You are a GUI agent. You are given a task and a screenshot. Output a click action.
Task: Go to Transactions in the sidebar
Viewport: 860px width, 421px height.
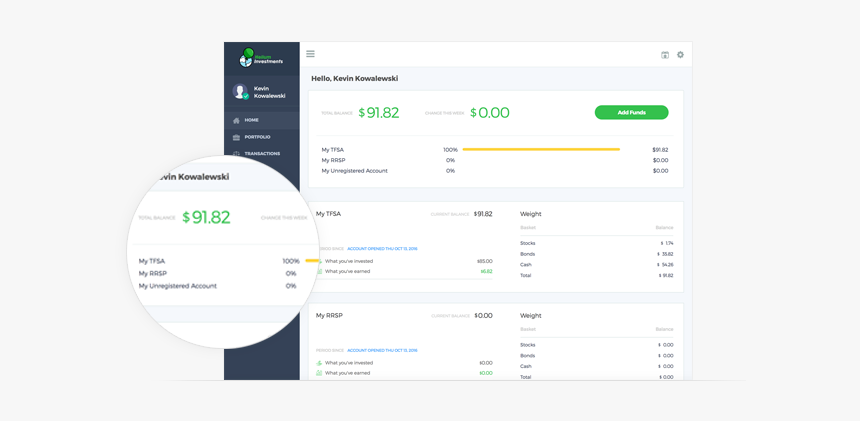[x=262, y=153]
